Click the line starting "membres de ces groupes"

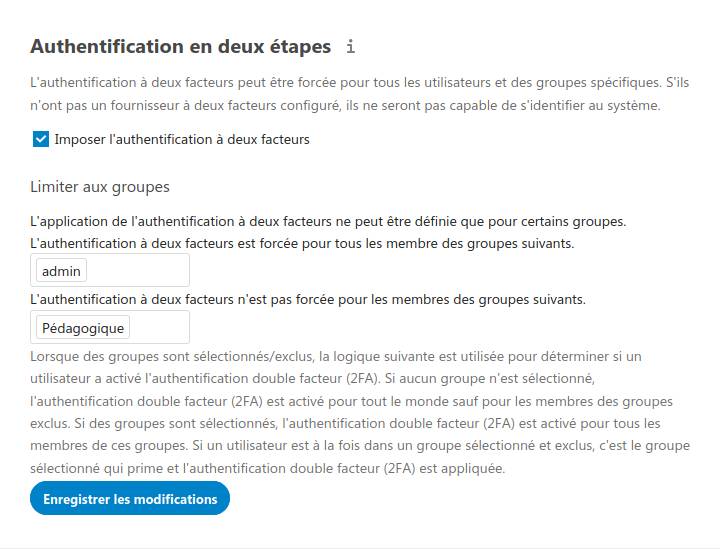(360, 446)
